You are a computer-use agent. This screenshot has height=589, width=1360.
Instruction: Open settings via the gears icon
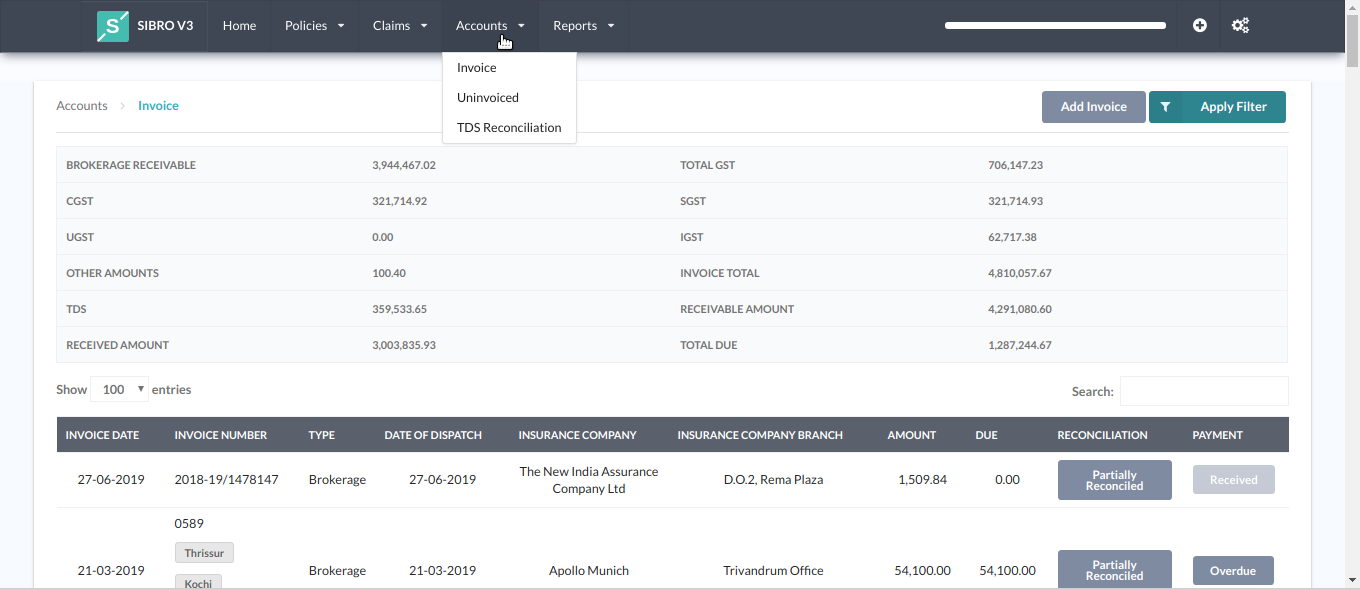[1240, 25]
